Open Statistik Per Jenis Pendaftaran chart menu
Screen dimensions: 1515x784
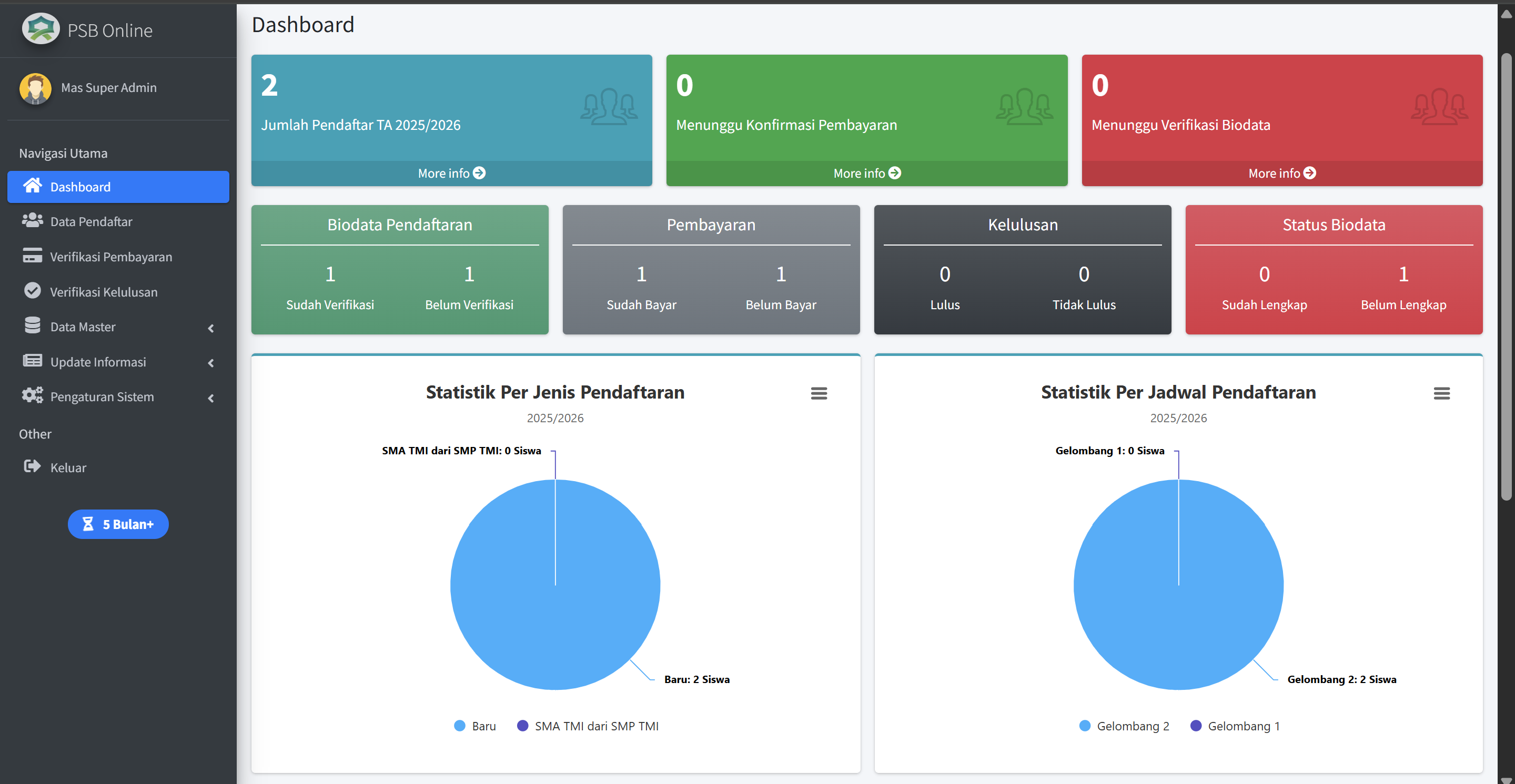click(x=819, y=393)
